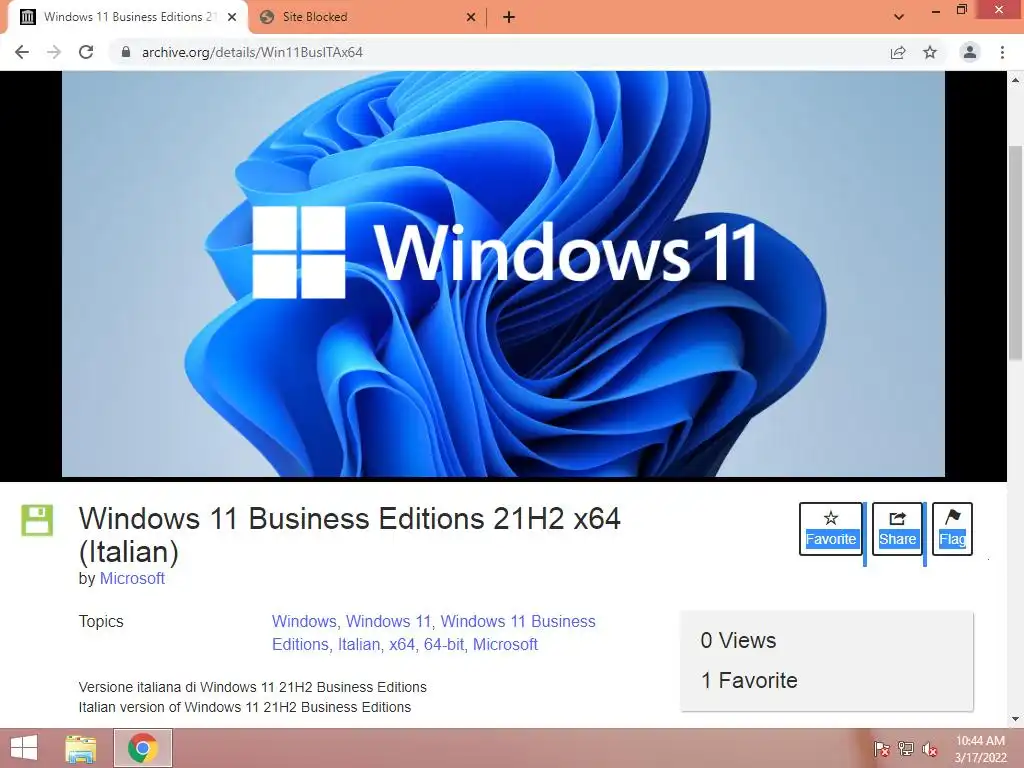Click 'Versione italiana di Windows 11' description line
This screenshot has width=1024, height=768.
(252, 687)
